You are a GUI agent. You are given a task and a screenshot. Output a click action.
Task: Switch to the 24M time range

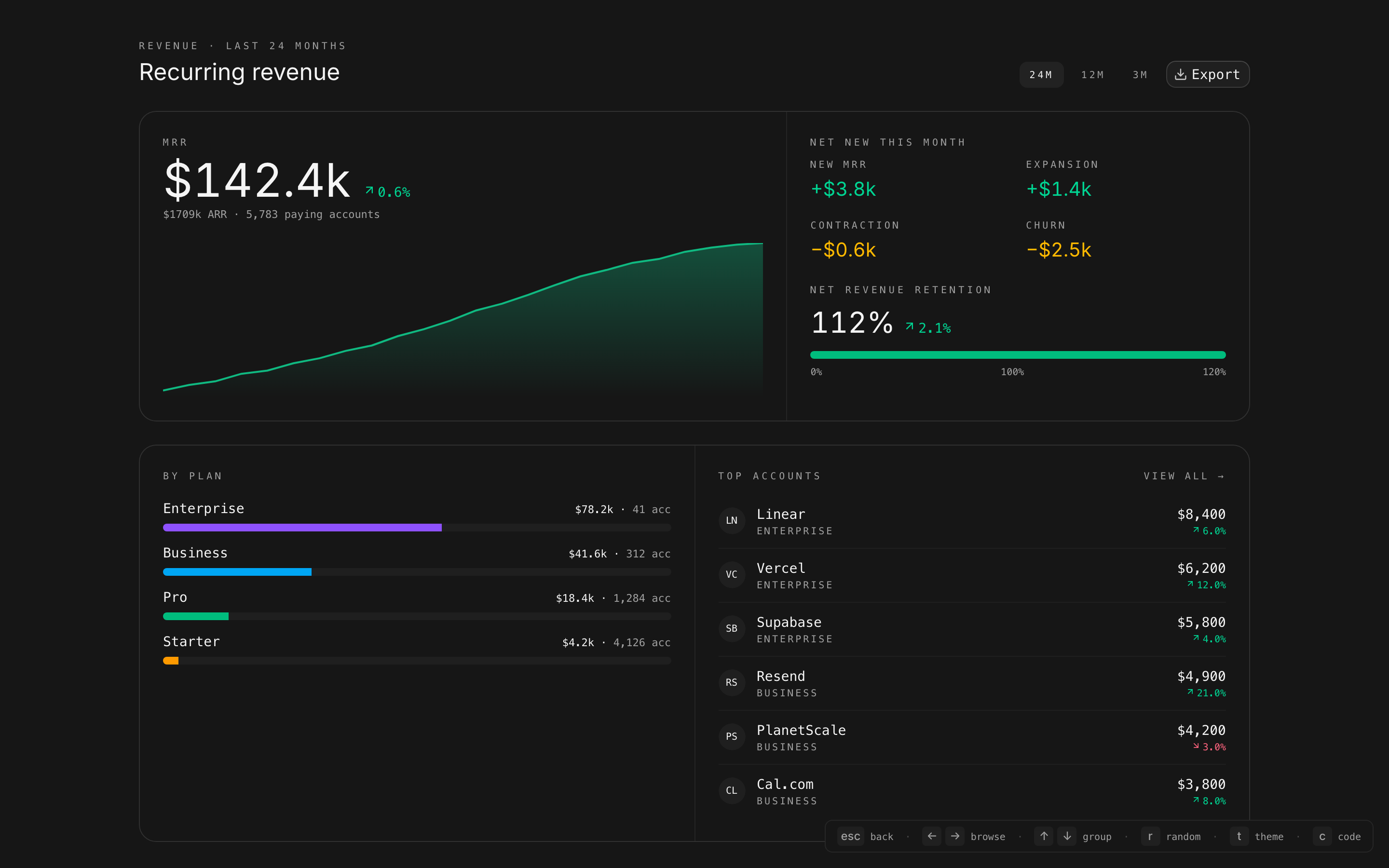click(x=1041, y=75)
